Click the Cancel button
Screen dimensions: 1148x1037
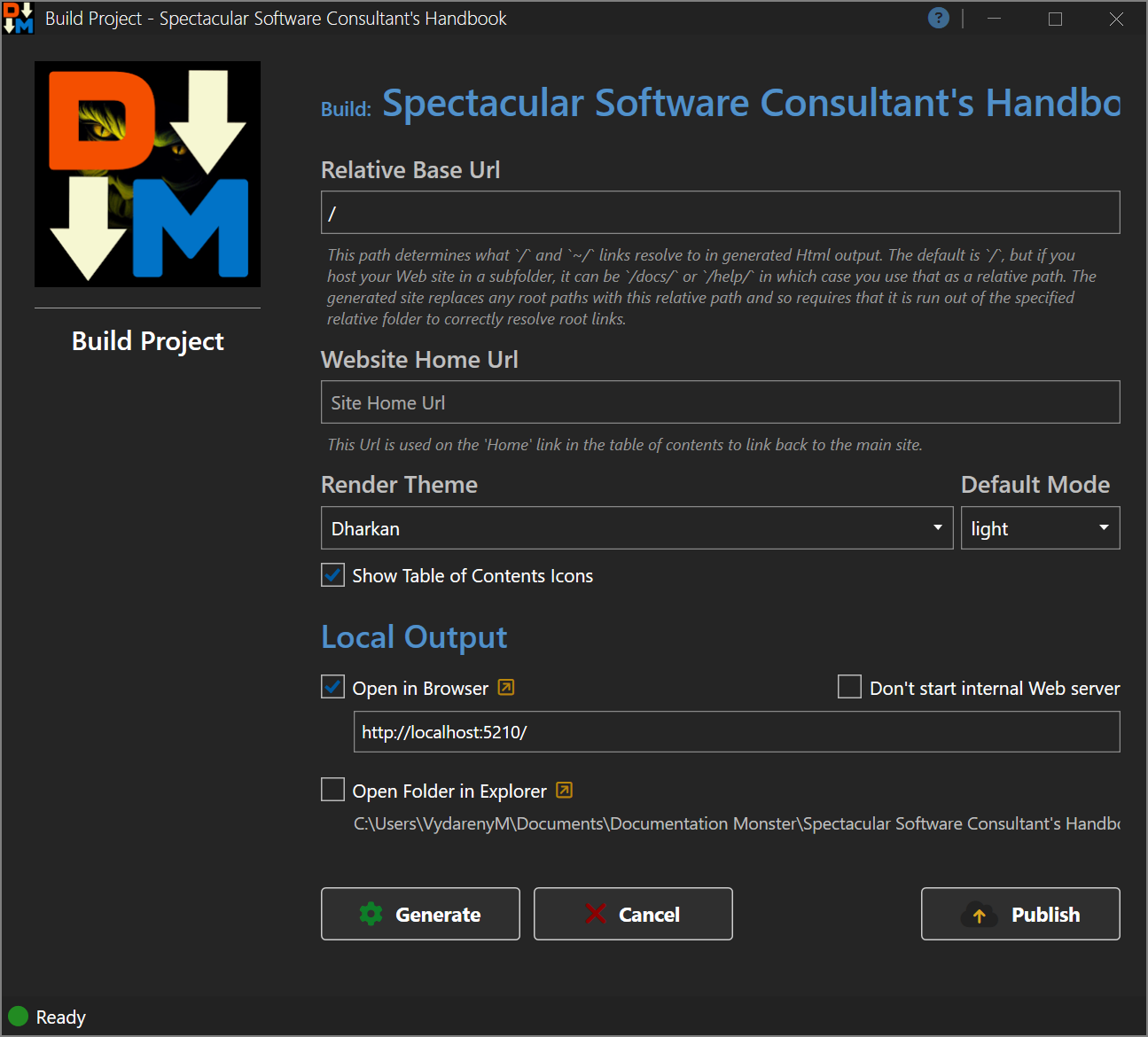(x=633, y=914)
